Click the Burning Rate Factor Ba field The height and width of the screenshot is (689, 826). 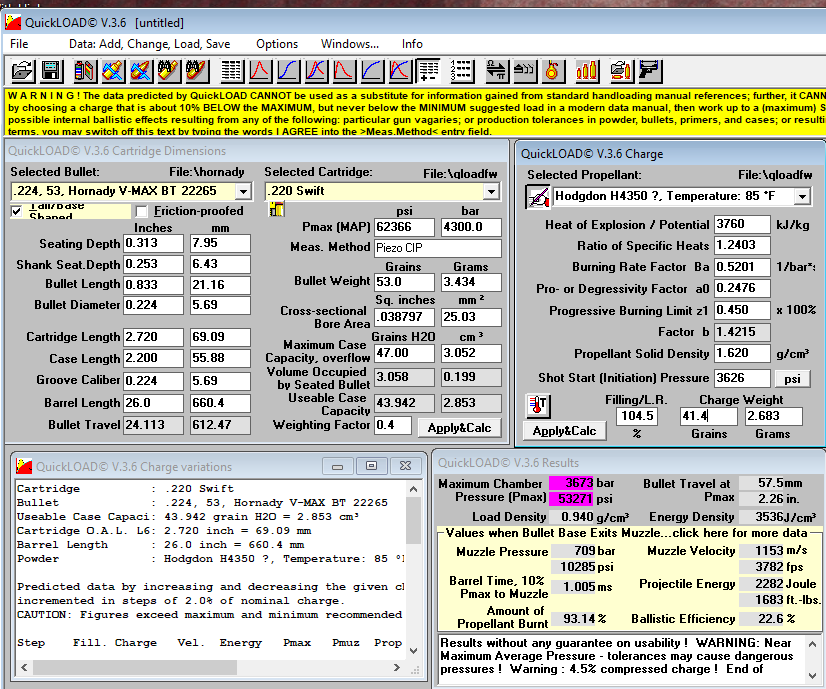pos(743,267)
